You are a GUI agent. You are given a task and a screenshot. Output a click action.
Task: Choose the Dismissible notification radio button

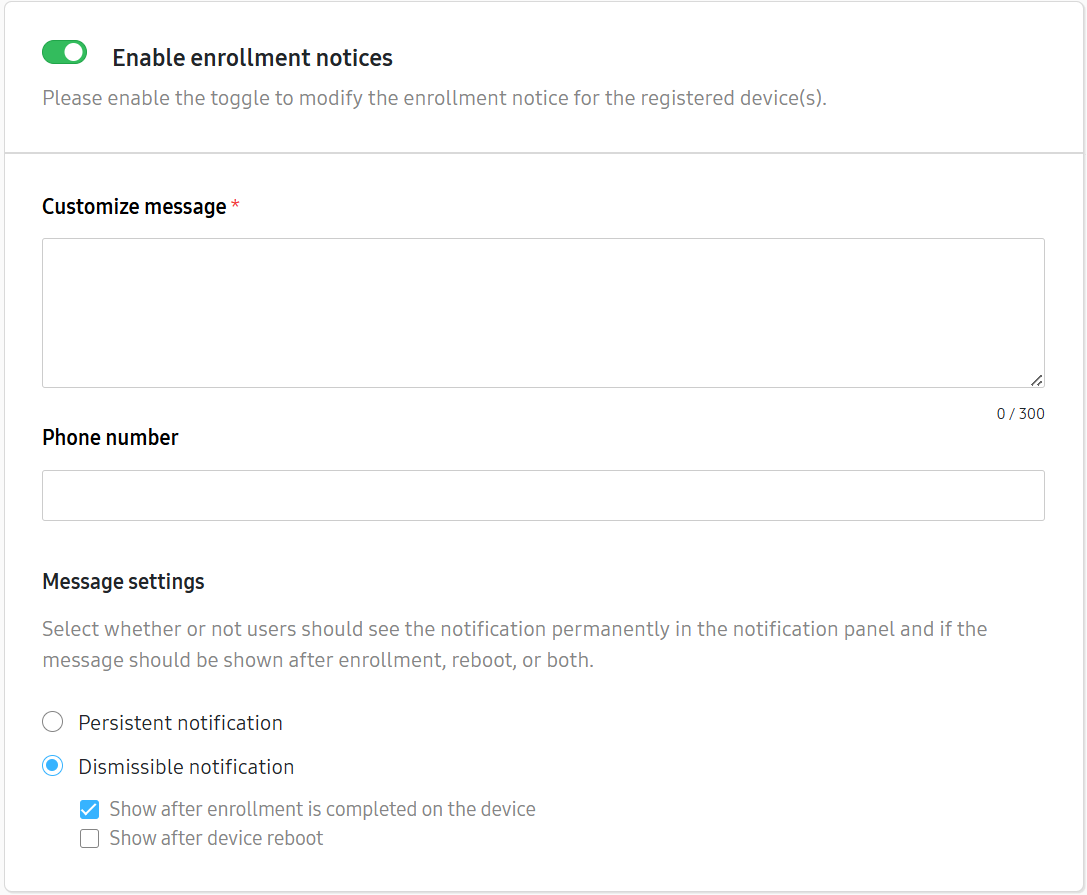53,766
